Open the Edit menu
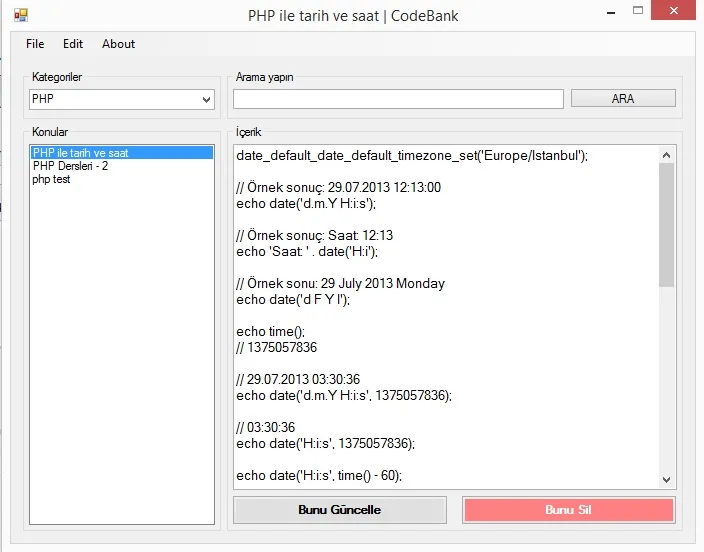The image size is (704, 552). click(73, 44)
